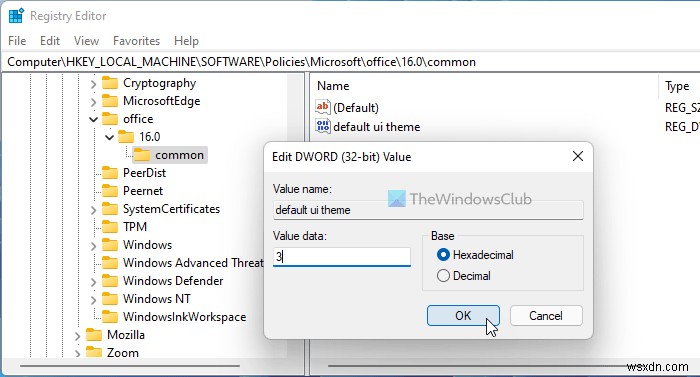Click the tree pane horizontal scrollbar
The image size is (700, 377).
[129, 366]
